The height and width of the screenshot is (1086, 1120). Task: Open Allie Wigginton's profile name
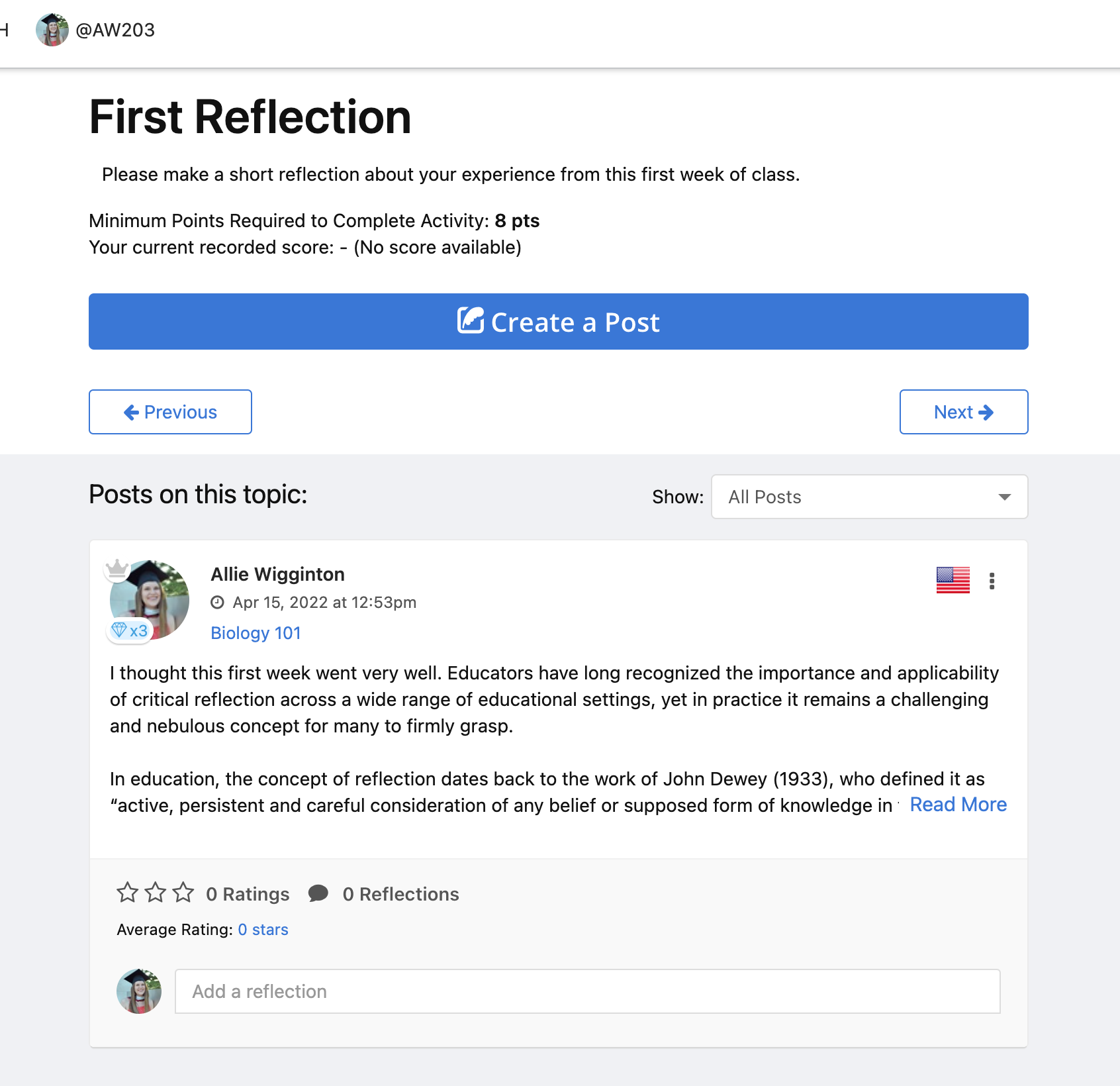(277, 574)
